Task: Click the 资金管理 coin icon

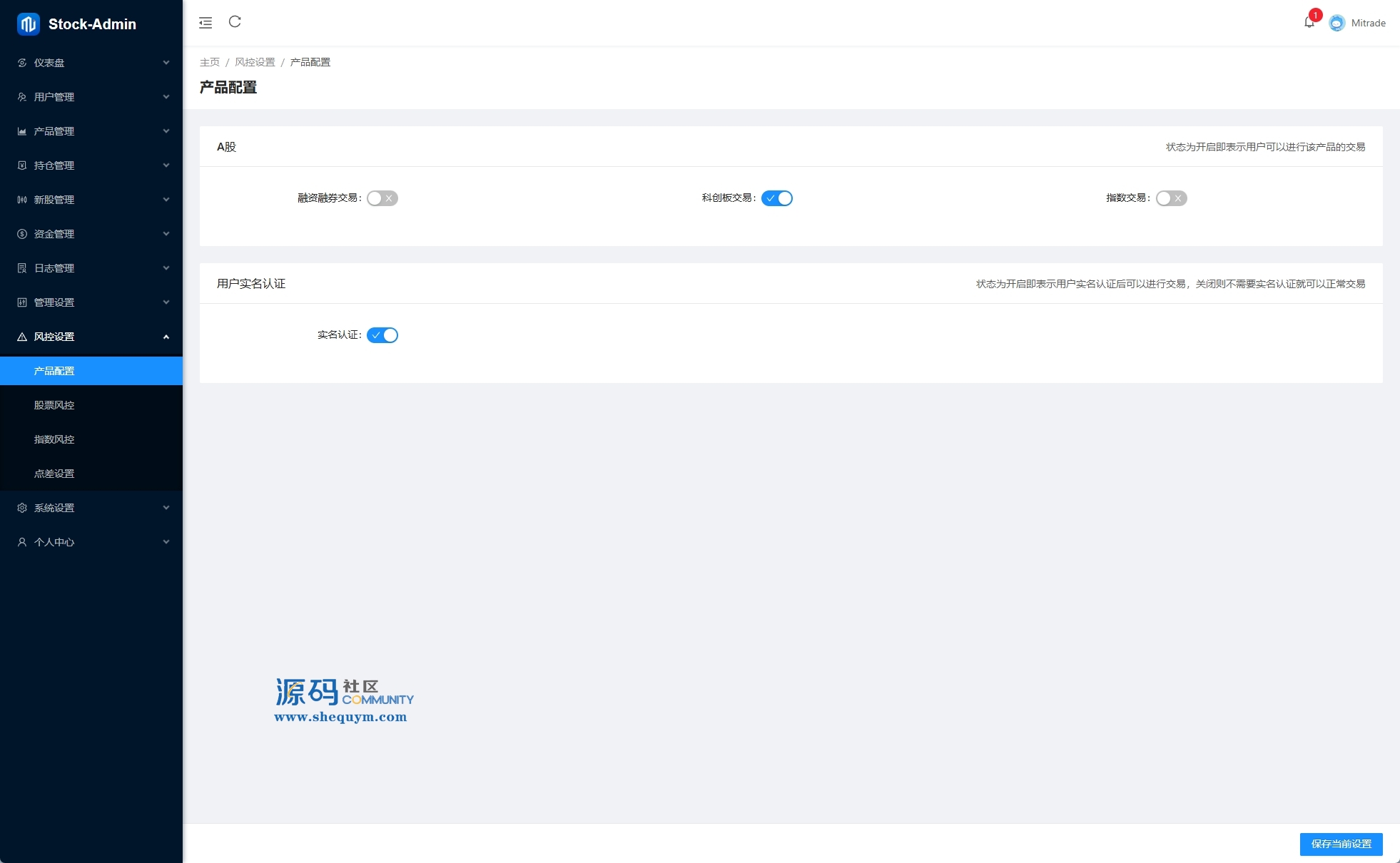Action: click(22, 234)
